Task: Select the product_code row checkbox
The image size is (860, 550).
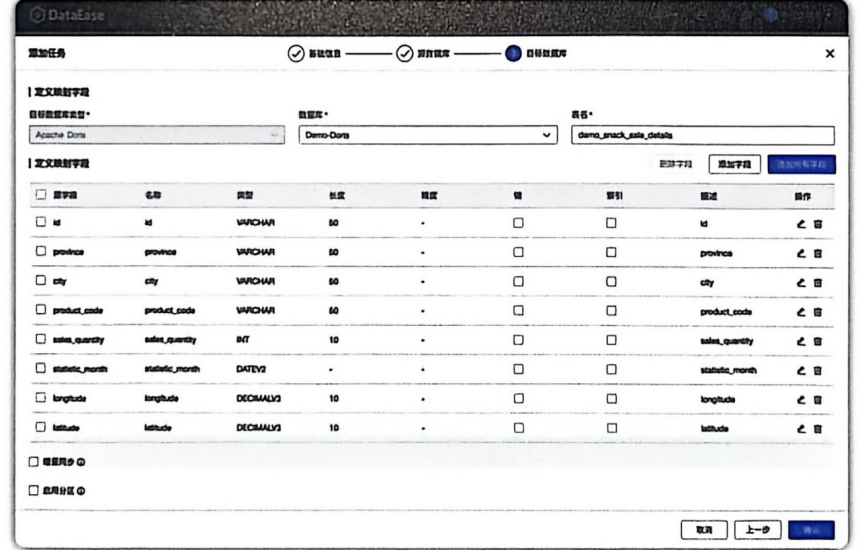Action: 41,309
